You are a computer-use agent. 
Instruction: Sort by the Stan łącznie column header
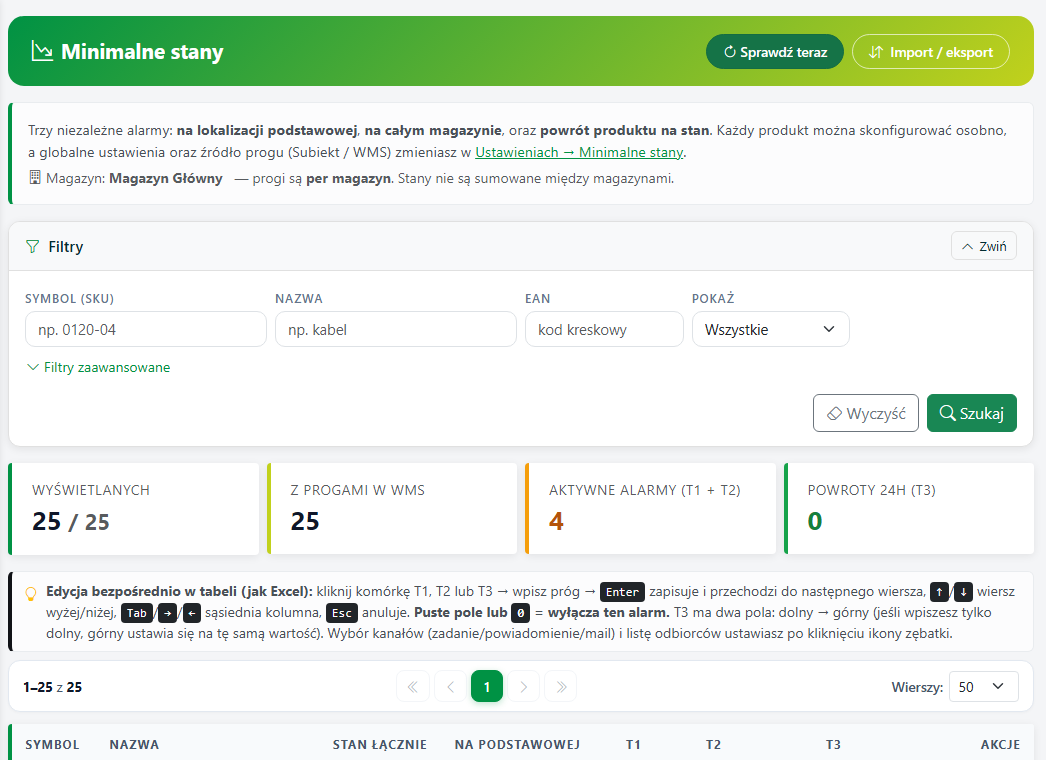pos(380,745)
